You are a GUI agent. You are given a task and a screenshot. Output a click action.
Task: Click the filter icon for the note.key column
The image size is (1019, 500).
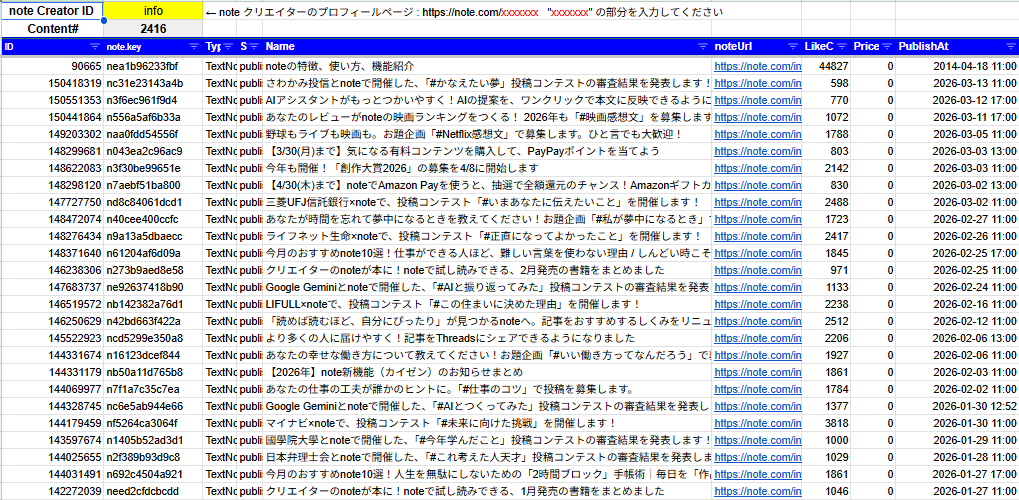pyautogui.click(x=196, y=47)
